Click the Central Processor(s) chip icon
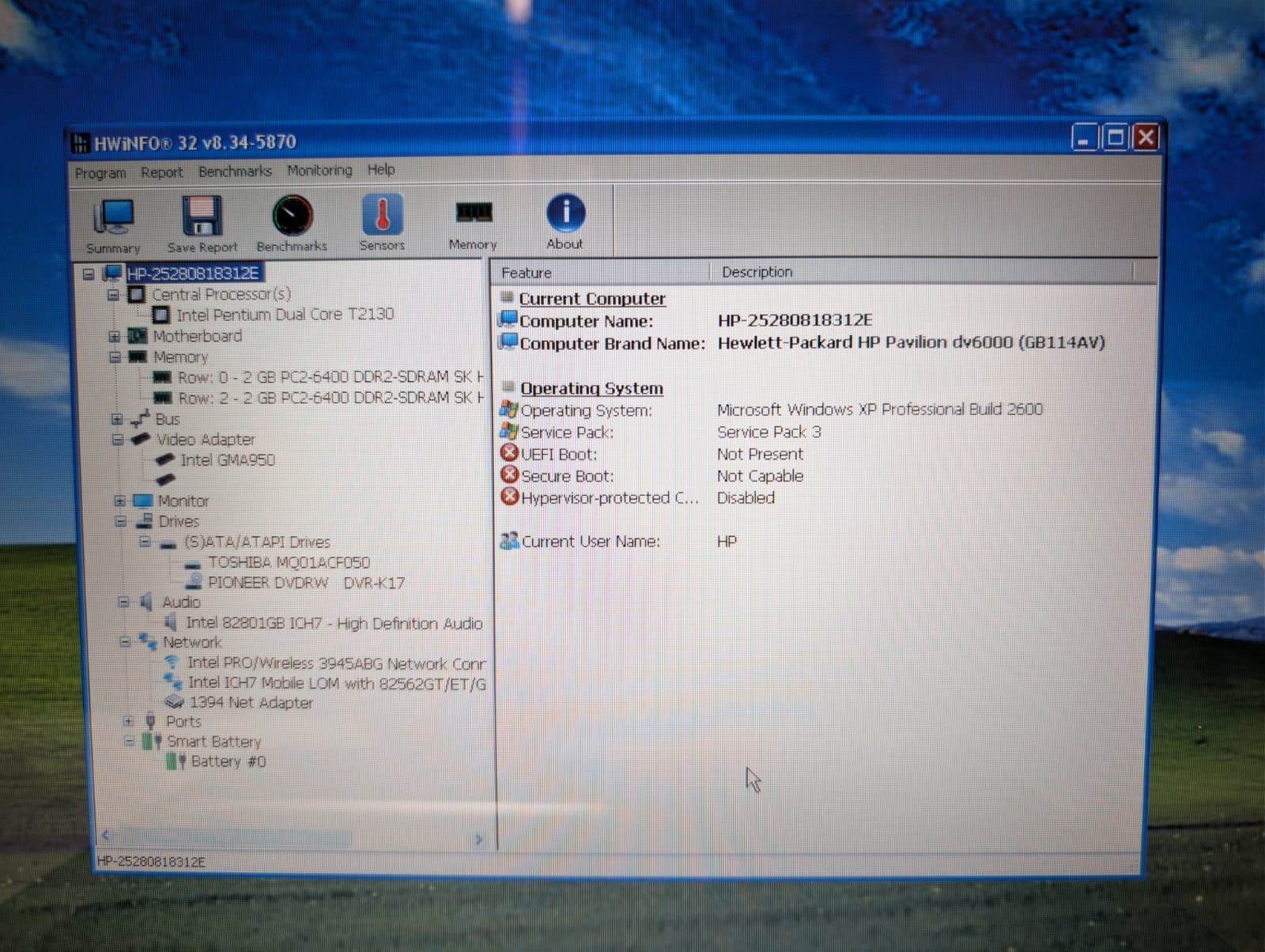 pos(137,295)
